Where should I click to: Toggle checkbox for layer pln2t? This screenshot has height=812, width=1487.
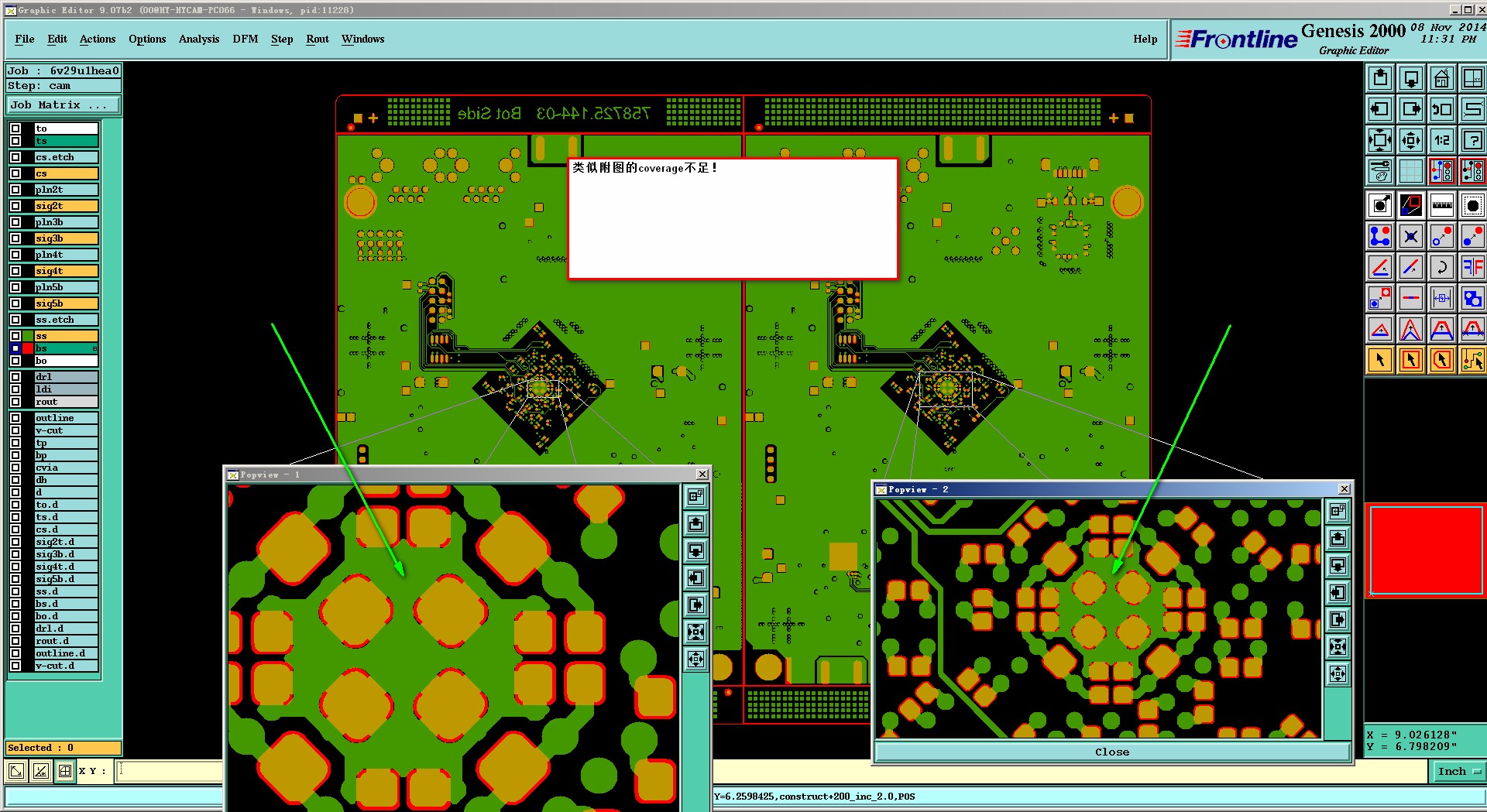[15, 190]
